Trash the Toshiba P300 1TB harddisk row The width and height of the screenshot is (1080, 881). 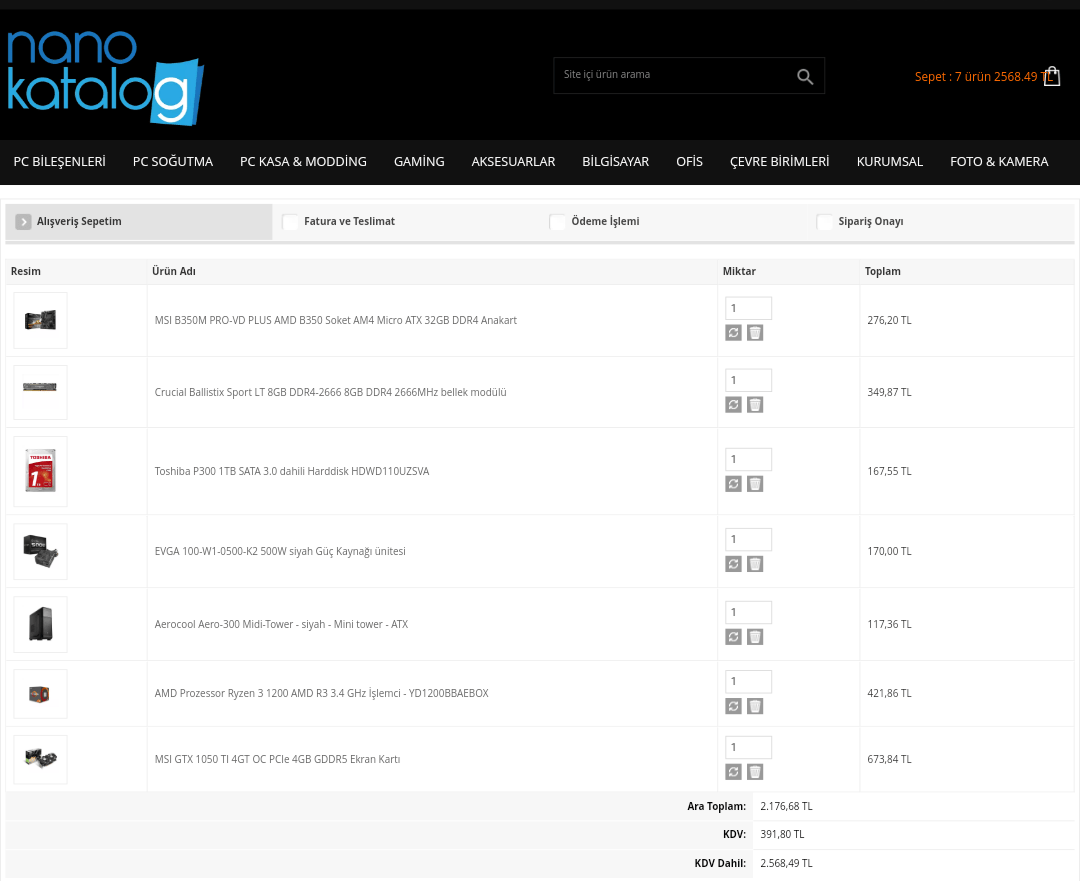pyautogui.click(x=755, y=484)
